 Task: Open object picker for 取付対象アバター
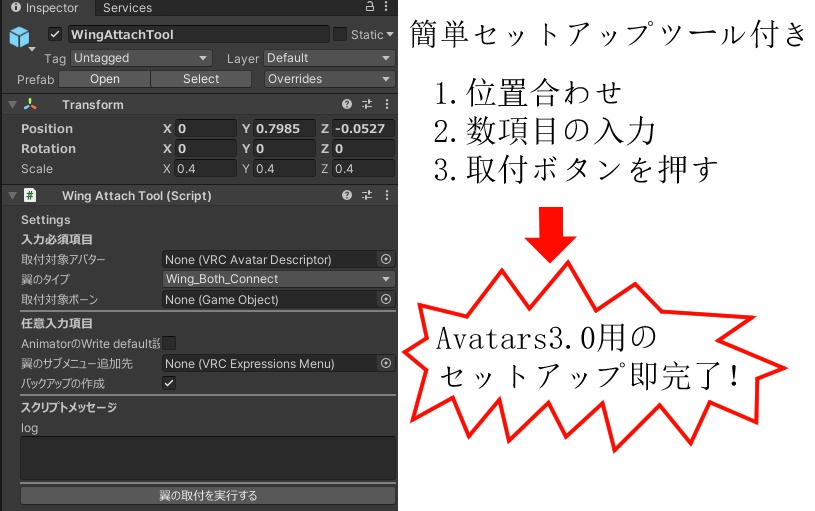point(386,259)
